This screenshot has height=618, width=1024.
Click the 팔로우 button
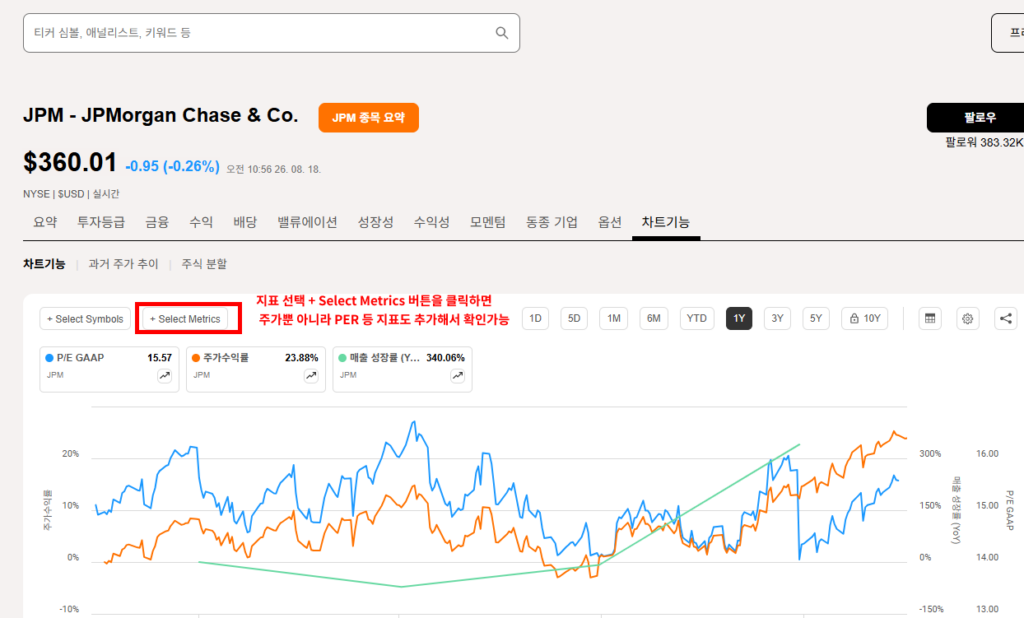click(x=977, y=118)
